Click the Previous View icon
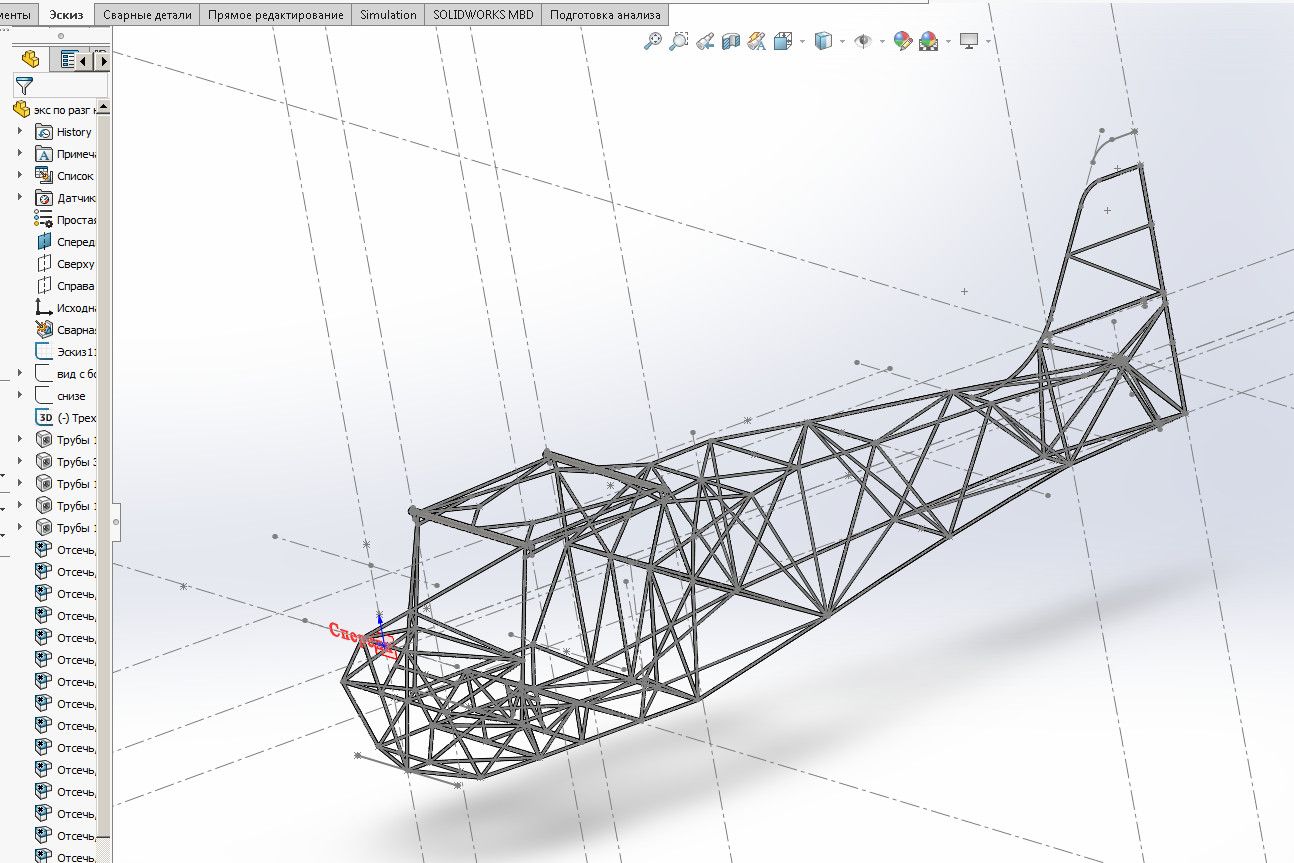Viewport: 1294px width, 863px height. click(704, 41)
